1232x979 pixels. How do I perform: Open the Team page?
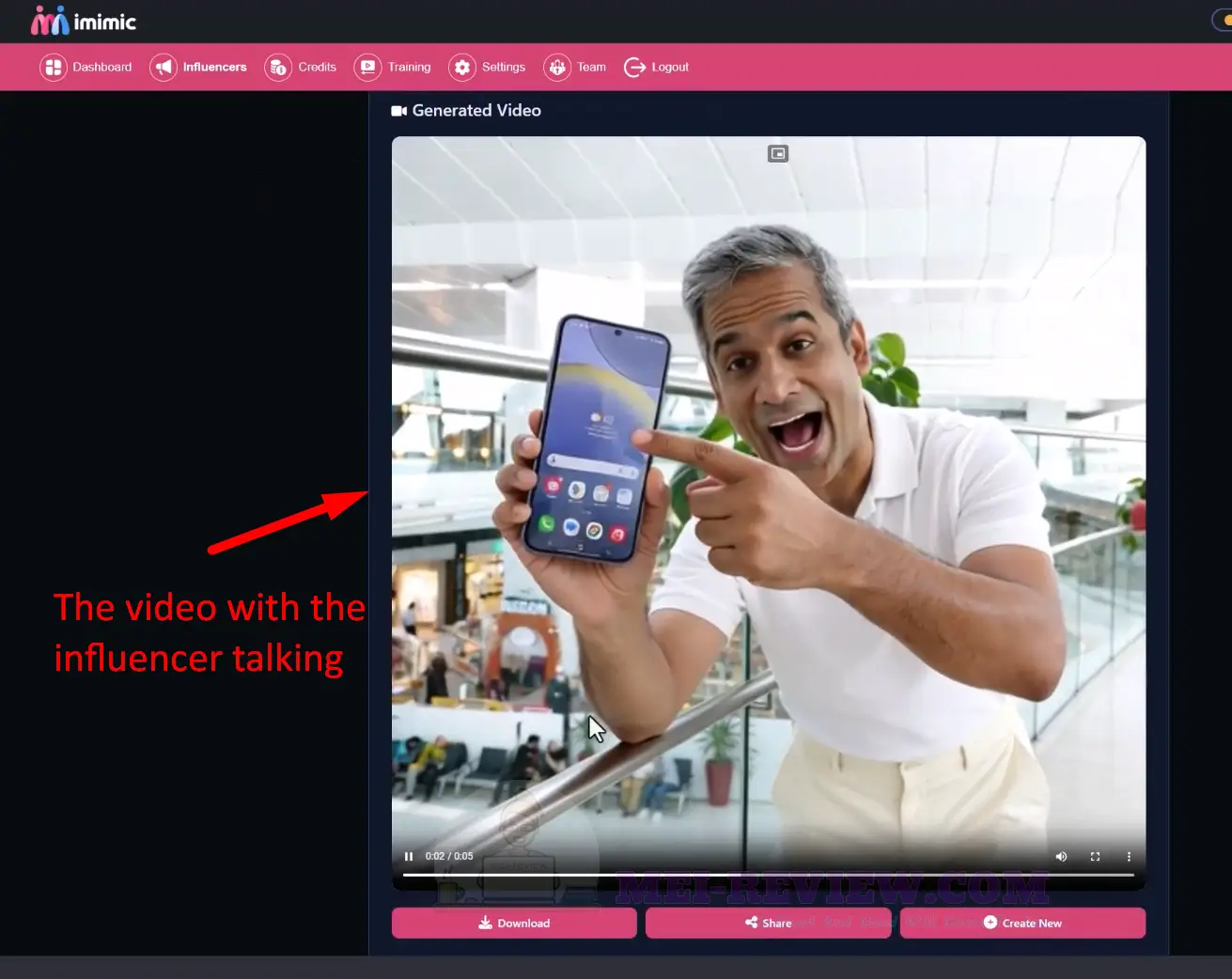pos(575,67)
